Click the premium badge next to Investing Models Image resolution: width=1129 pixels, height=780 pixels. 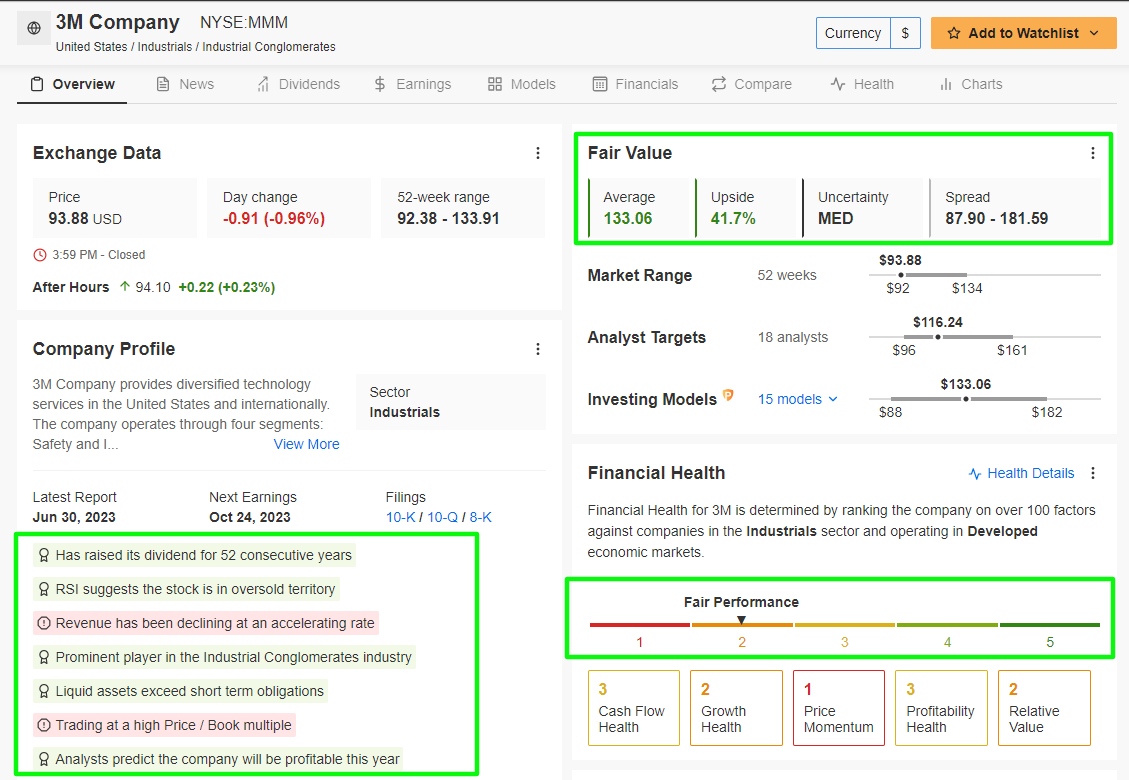pyautogui.click(x=728, y=395)
